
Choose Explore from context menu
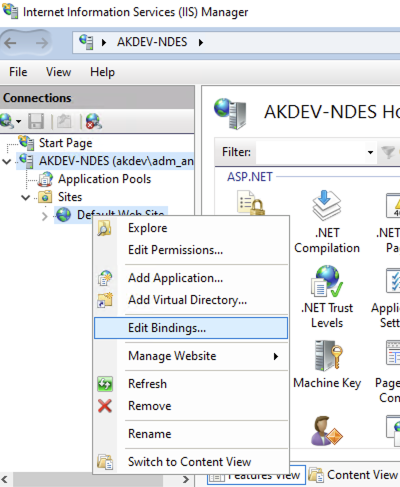coord(191,228)
